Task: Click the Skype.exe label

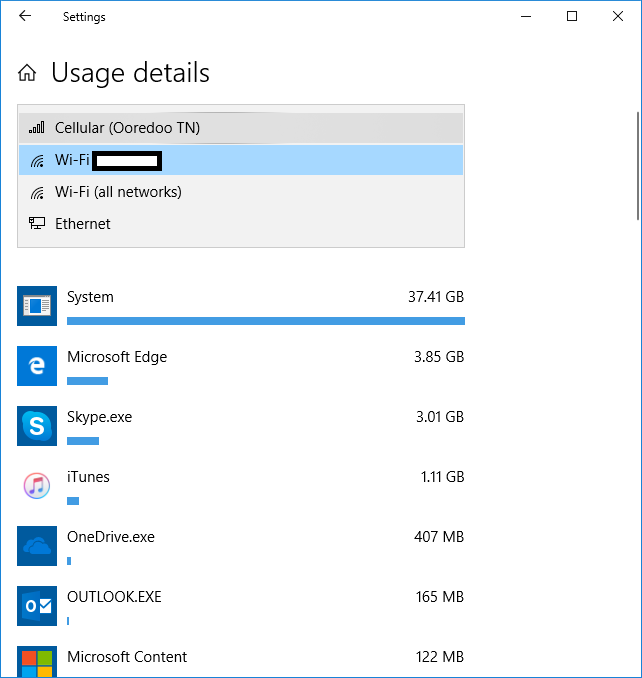Action: pyautogui.click(x=99, y=417)
